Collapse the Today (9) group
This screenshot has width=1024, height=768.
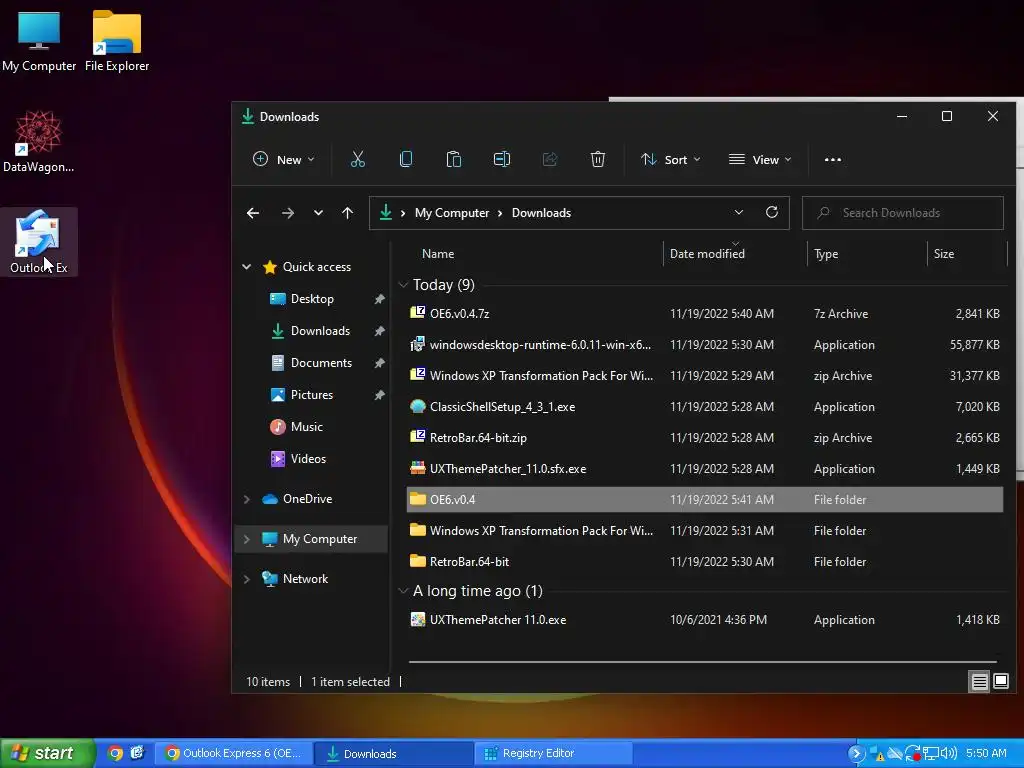click(403, 285)
